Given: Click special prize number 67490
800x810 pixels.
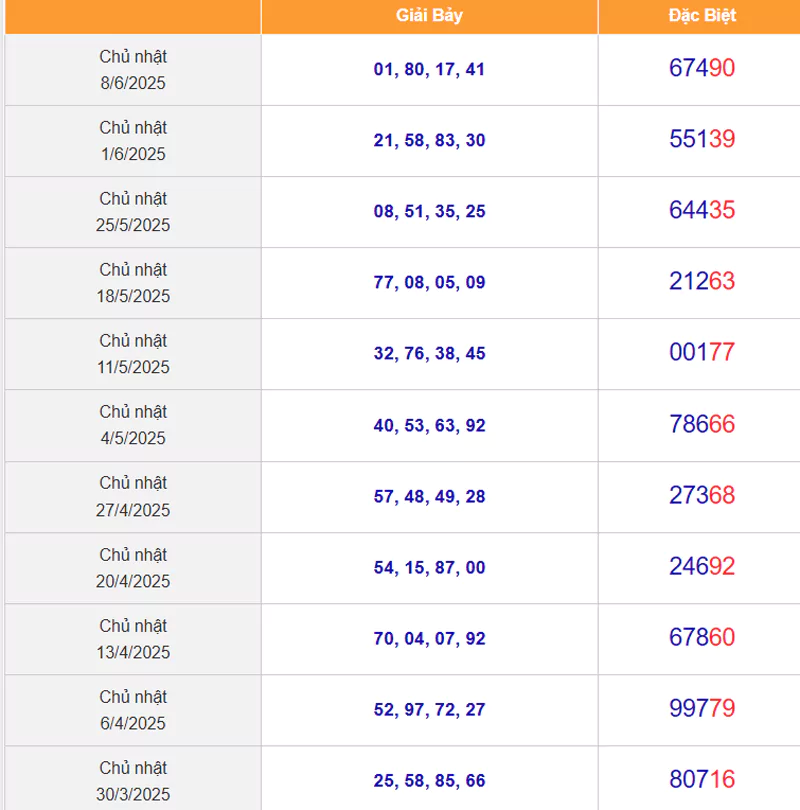Looking at the screenshot, I should coord(702,68).
